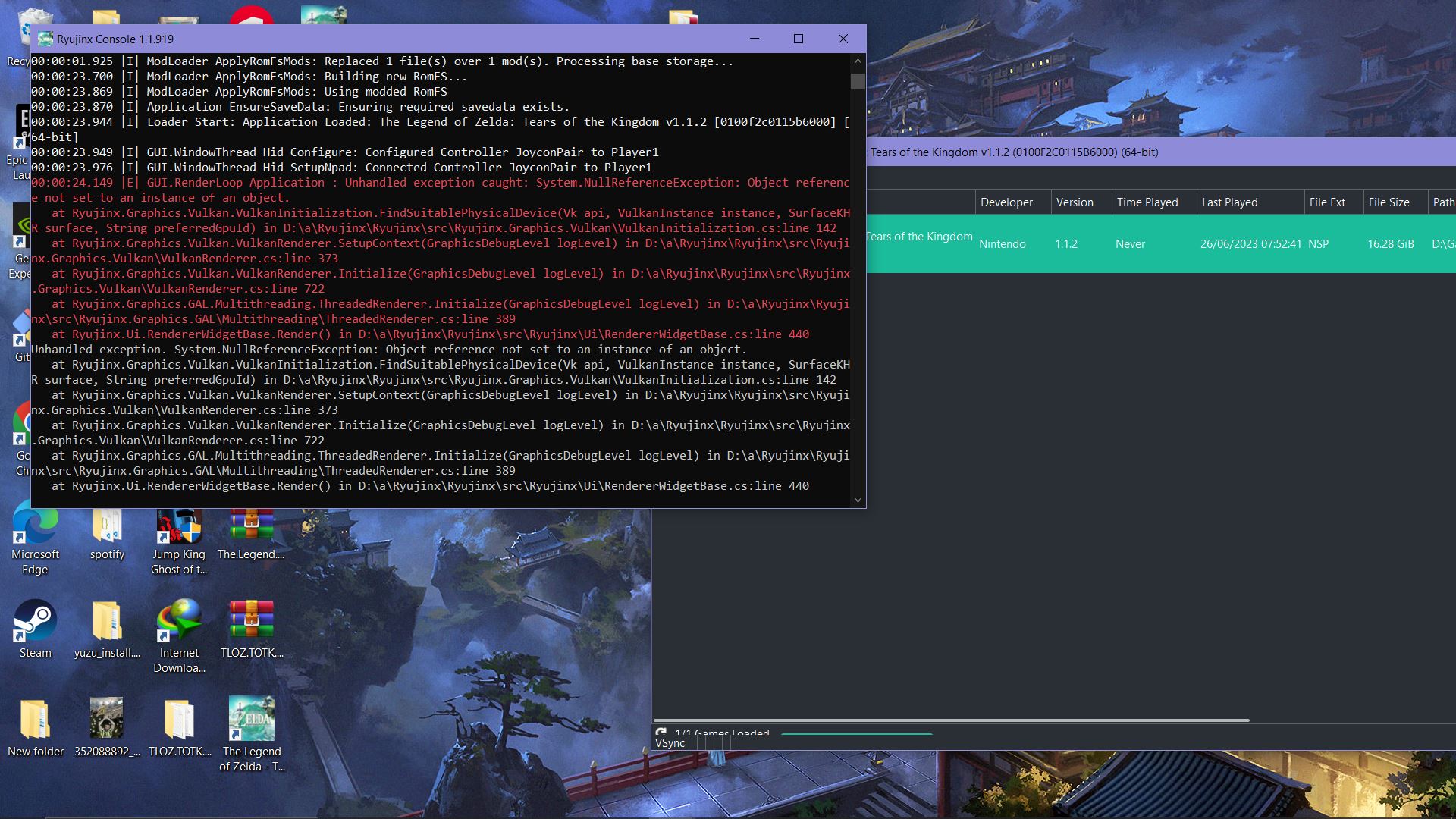Click the game list horizontal scrollbar
The width and height of the screenshot is (1456, 819).
pos(951,720)
